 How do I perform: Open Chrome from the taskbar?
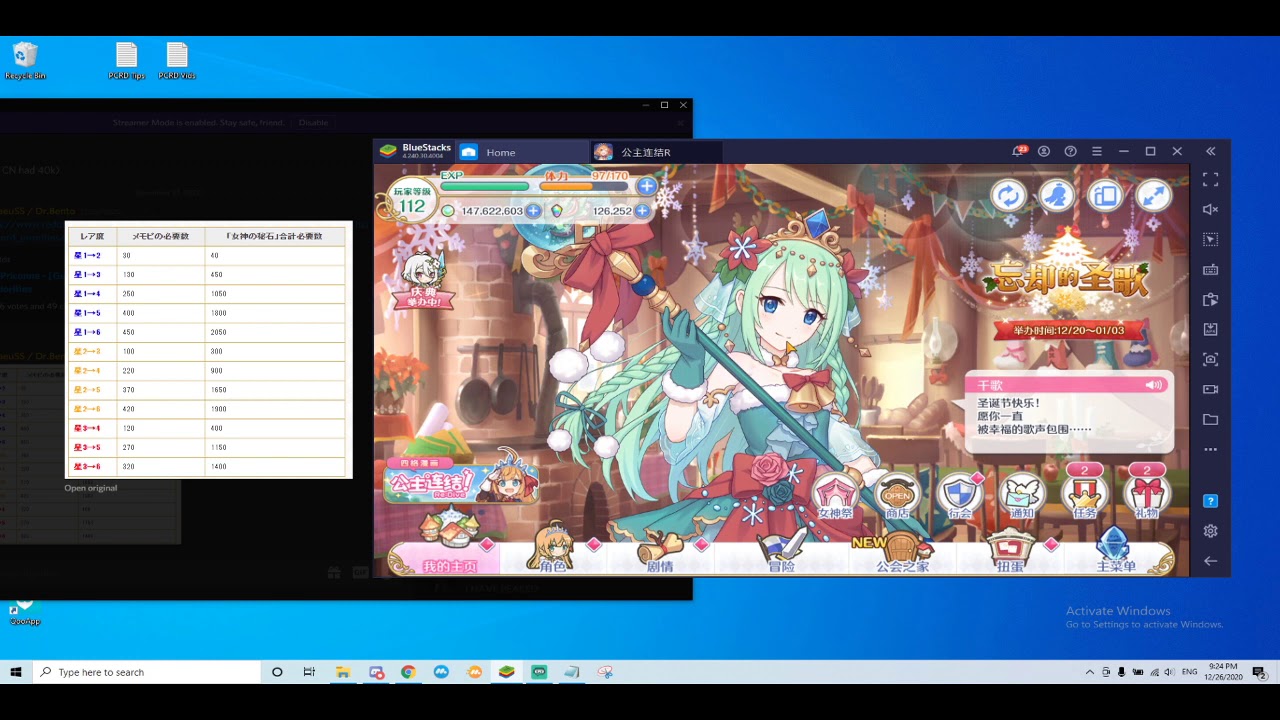408,672
